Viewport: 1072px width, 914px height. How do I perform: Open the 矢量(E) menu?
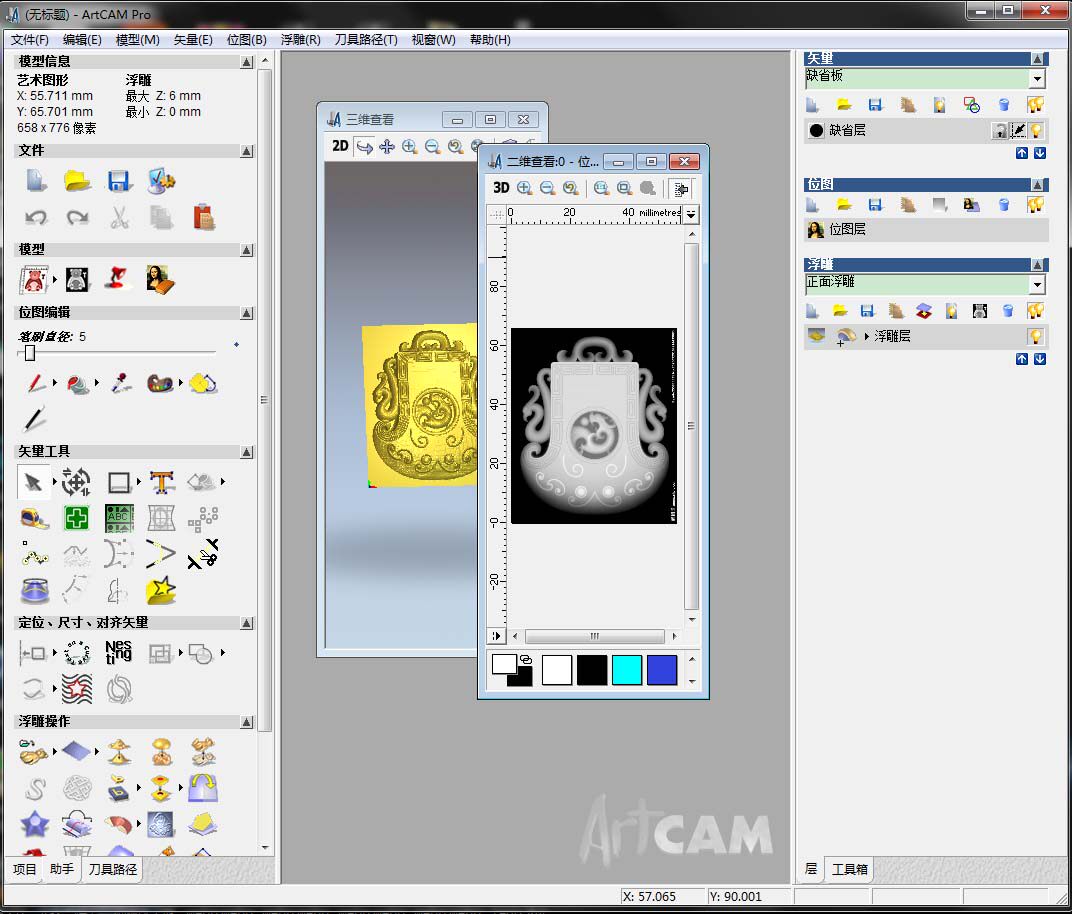click(x=193, y=40)
